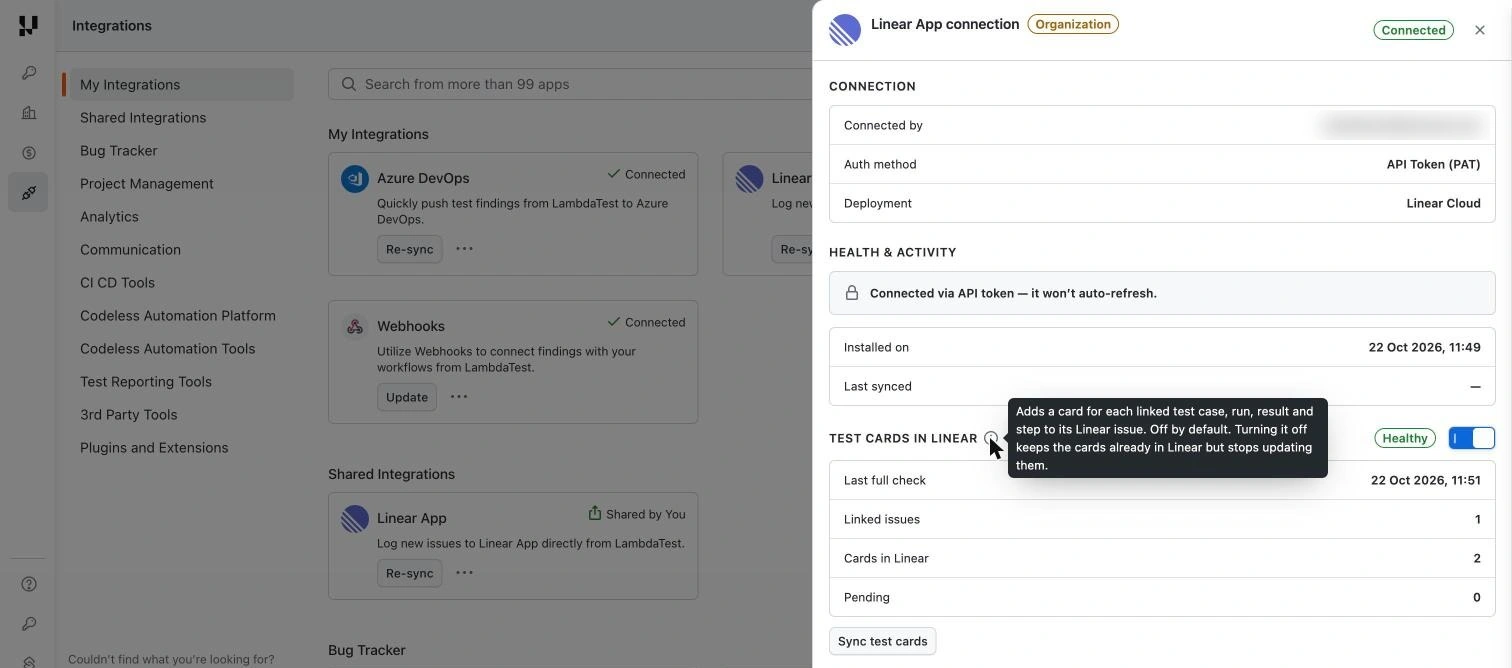Click Sync test cards button

pyautogui.click(x=882, y=641)
